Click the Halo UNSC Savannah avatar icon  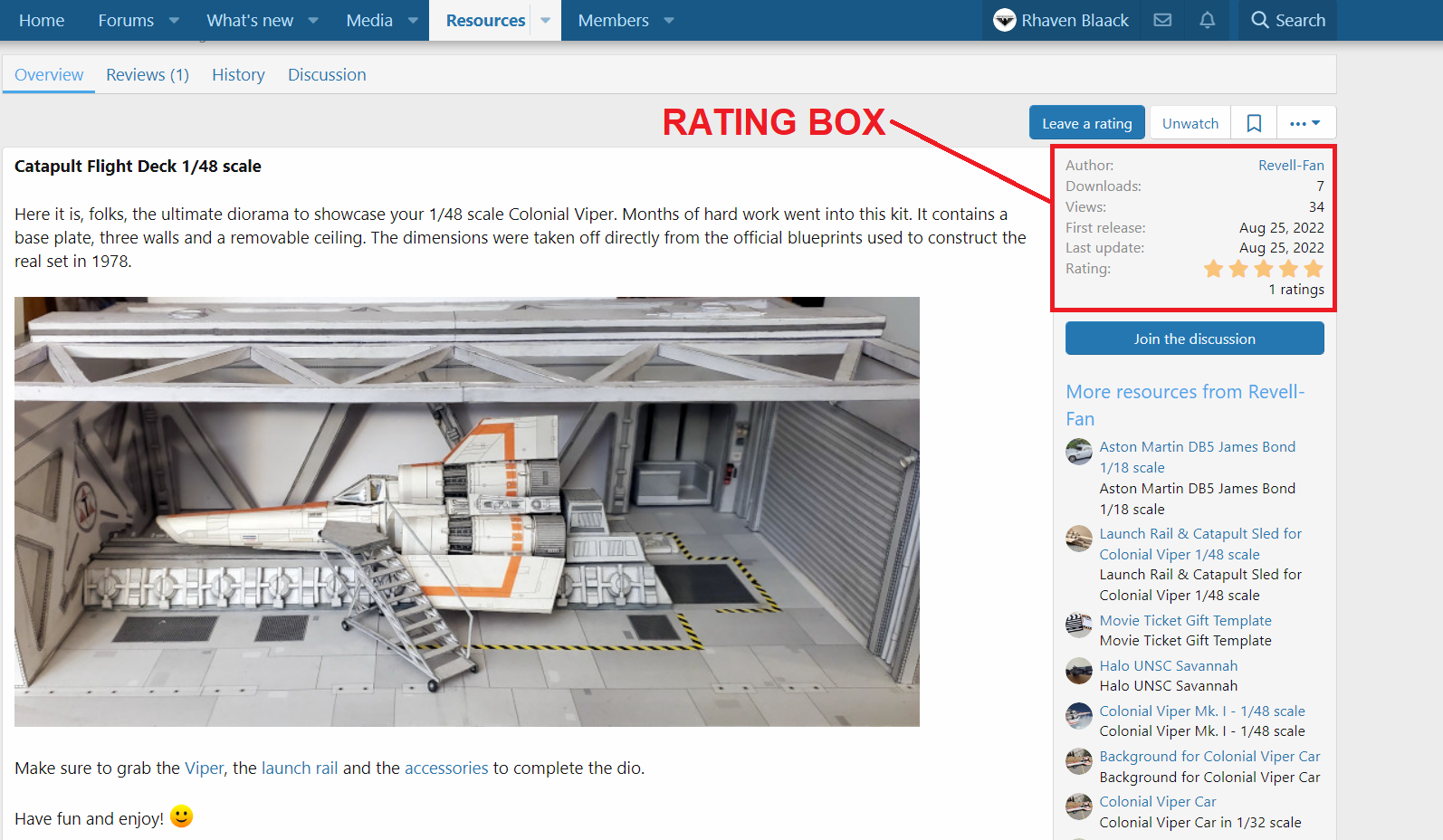point(1078,670)
